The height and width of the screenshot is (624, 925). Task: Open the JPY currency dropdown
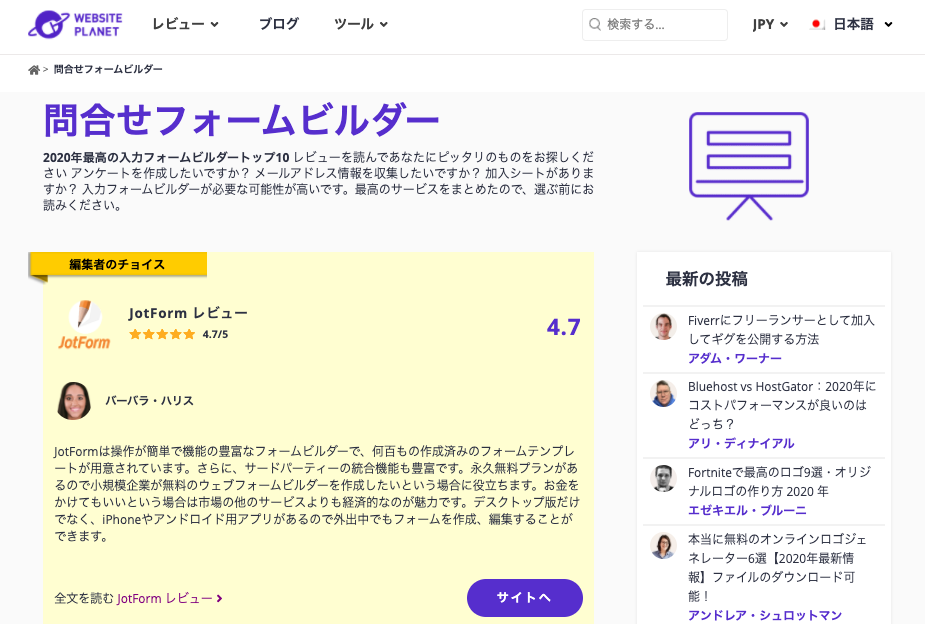click(x=770, y=25)
